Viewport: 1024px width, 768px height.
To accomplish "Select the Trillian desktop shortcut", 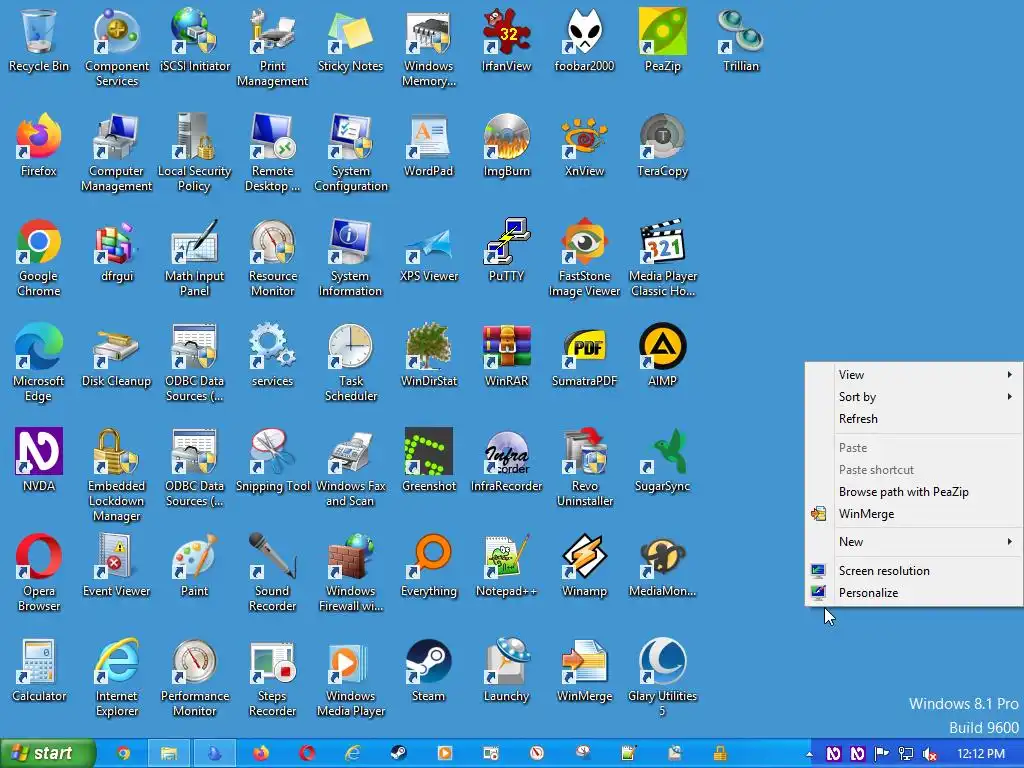I will coord(741,40).
